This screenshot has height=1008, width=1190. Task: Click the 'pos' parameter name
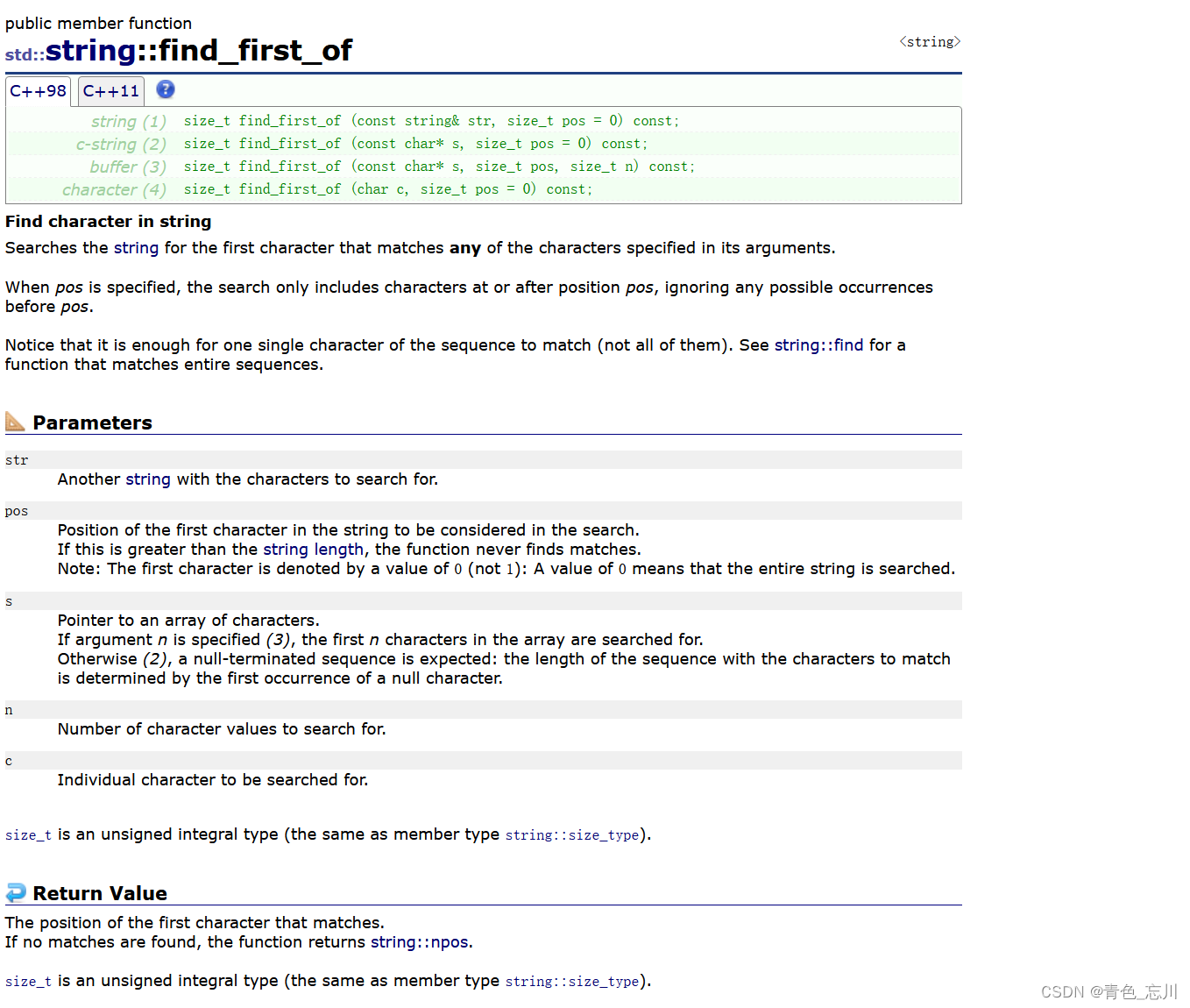pyautogui.click(x=17, y=511)
